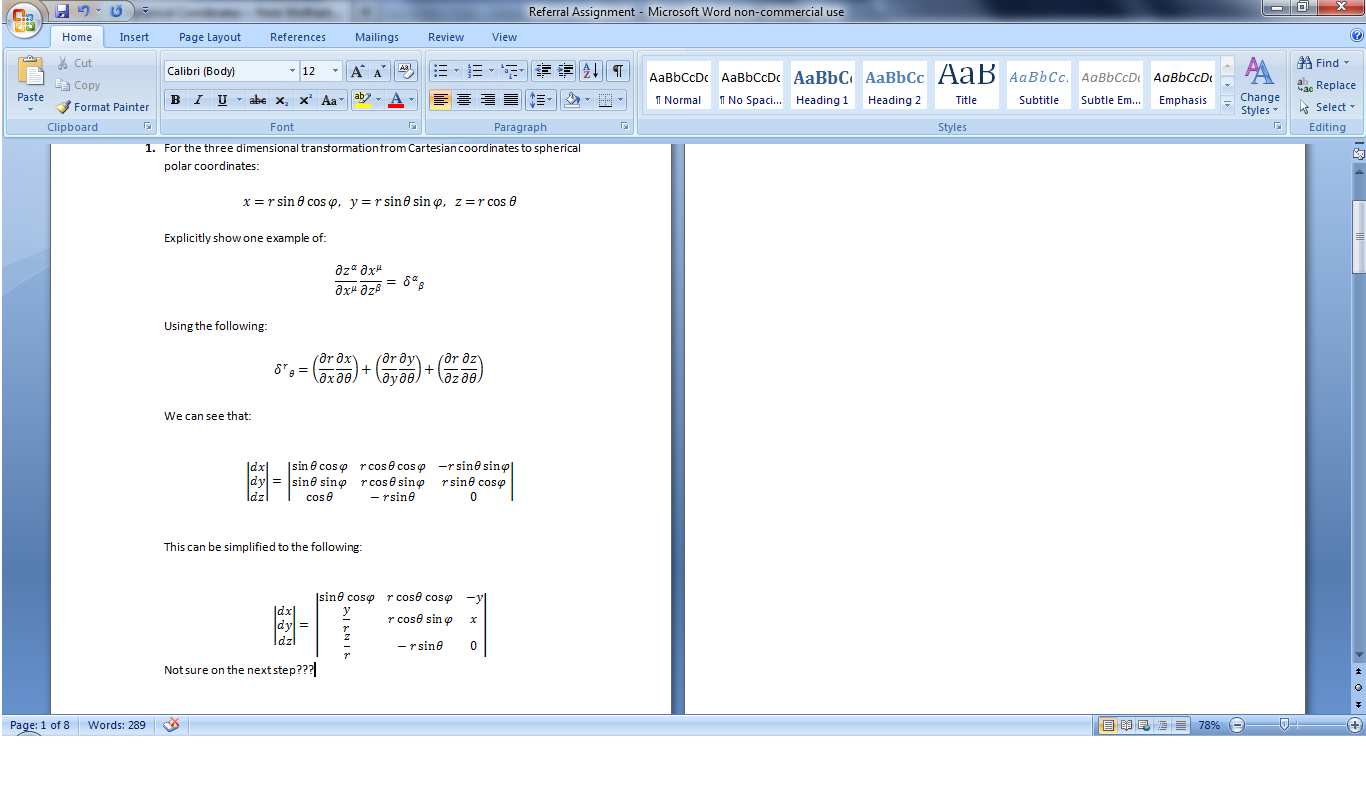Click the Microsoft Office Button
Viewport: 1366px width, 804px height.
click(24, 20)
